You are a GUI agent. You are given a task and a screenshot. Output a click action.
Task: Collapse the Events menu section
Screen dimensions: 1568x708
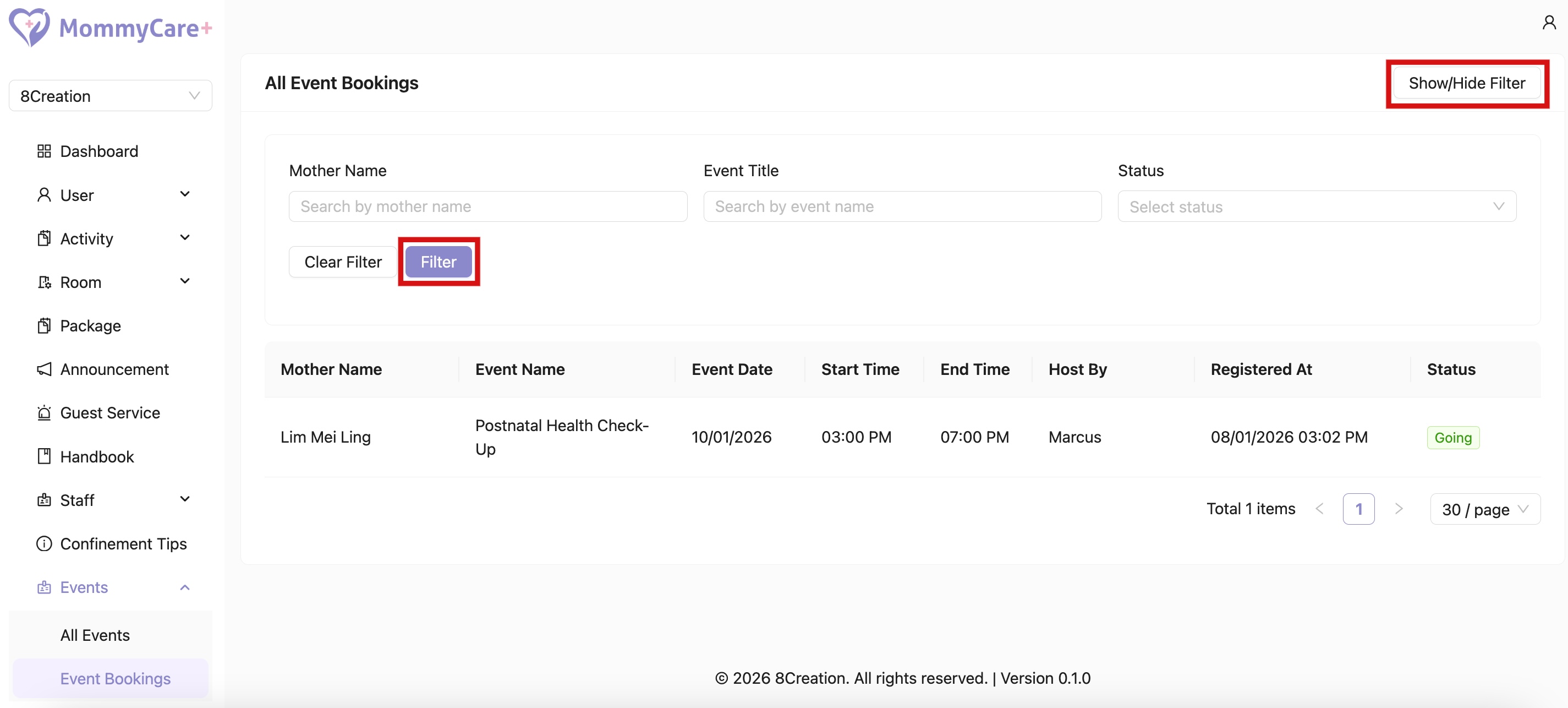[185, 587]
